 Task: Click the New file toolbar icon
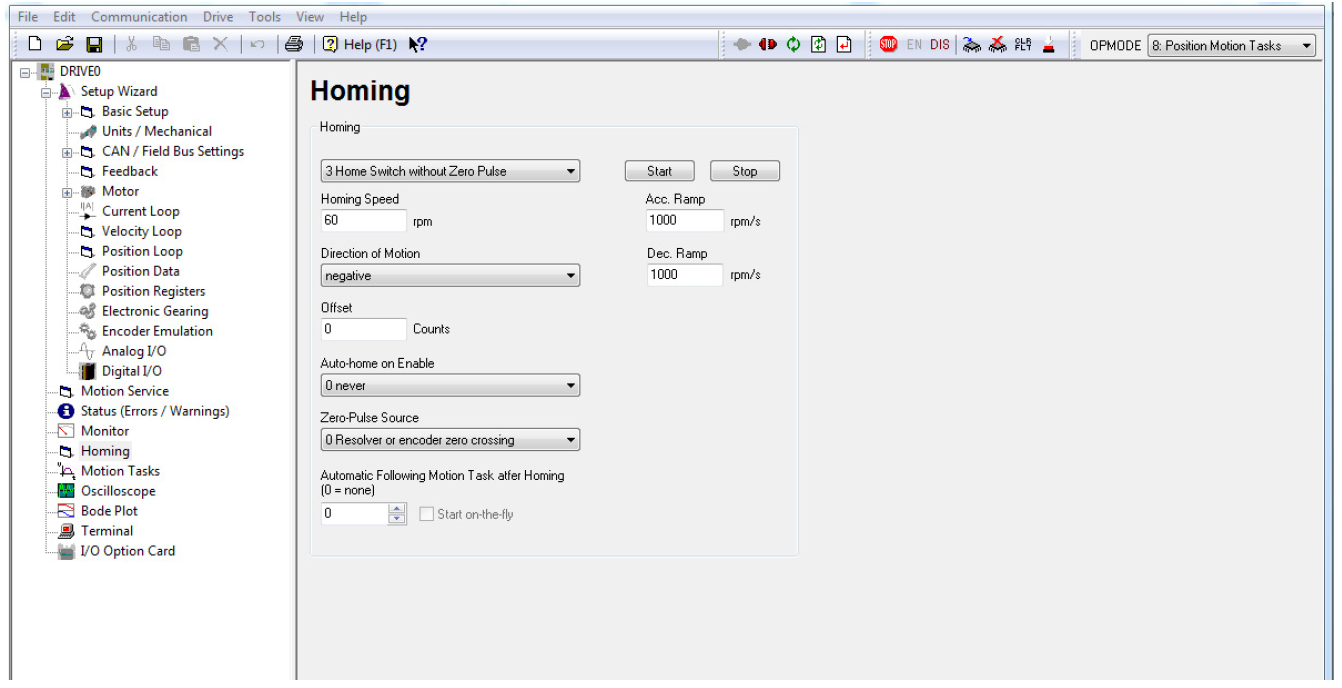pos(35,45)
